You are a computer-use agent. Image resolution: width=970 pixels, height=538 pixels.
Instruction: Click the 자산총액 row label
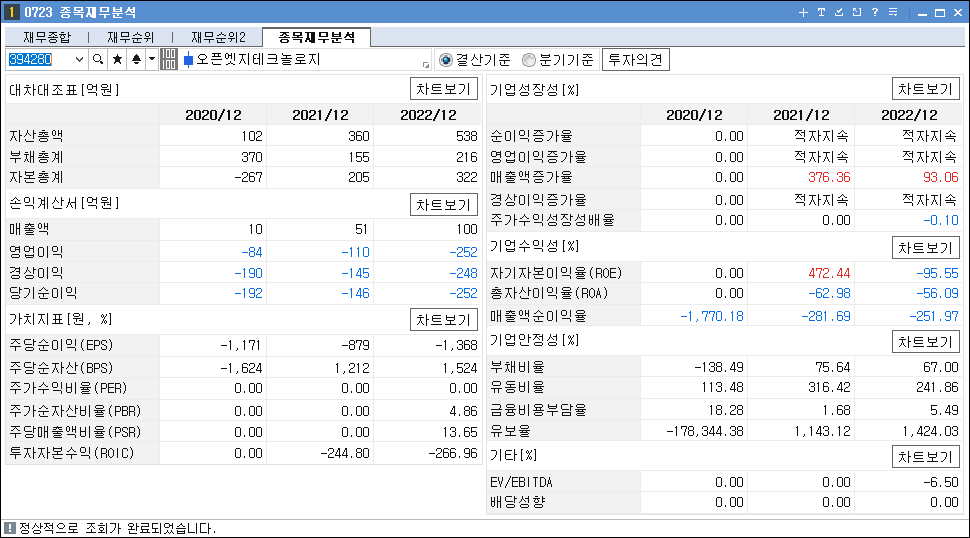36,136
